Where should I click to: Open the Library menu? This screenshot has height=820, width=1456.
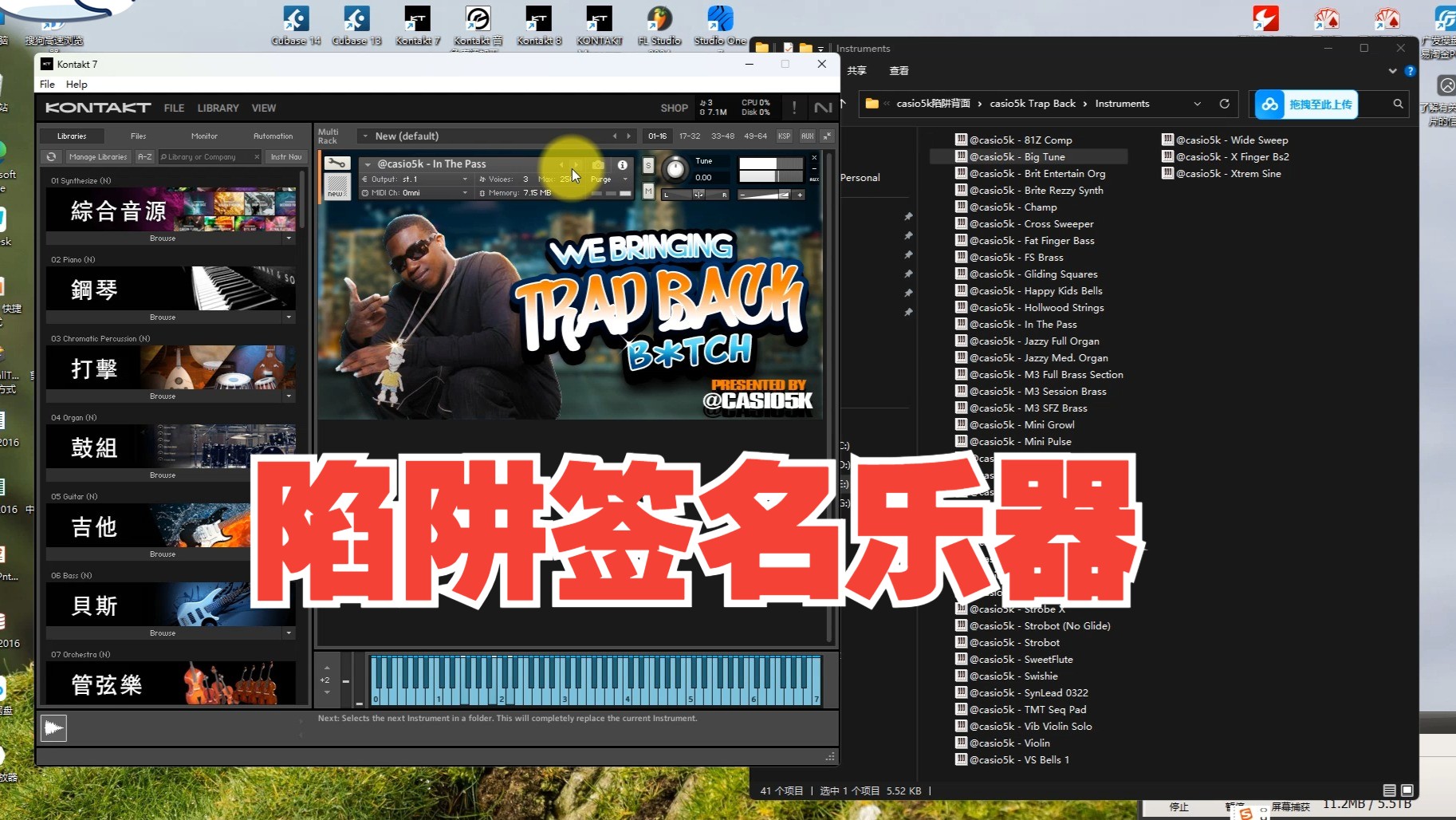(218, 108)
